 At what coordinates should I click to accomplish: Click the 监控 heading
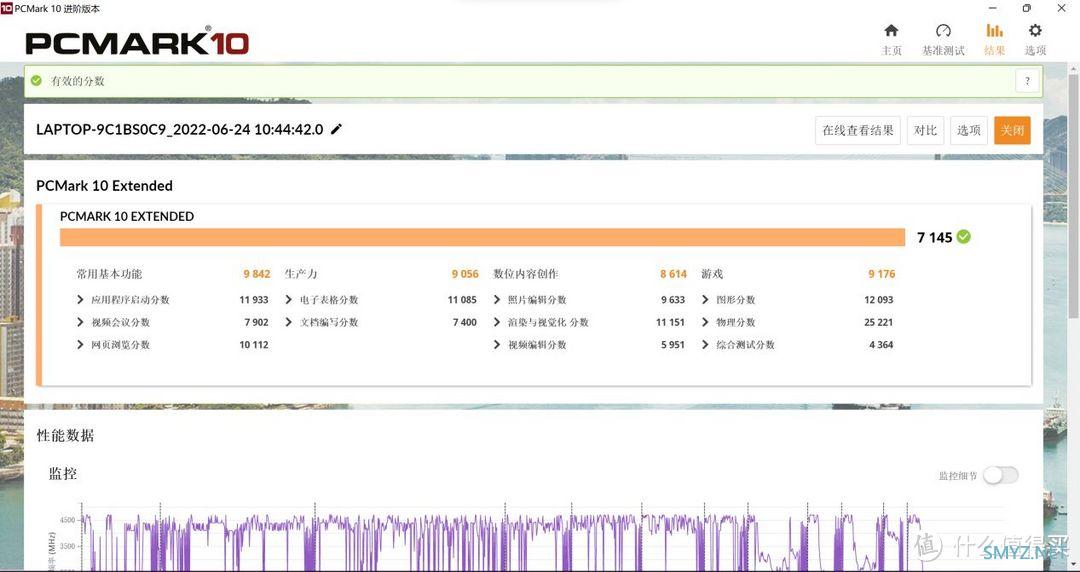[x=63, y=473]
